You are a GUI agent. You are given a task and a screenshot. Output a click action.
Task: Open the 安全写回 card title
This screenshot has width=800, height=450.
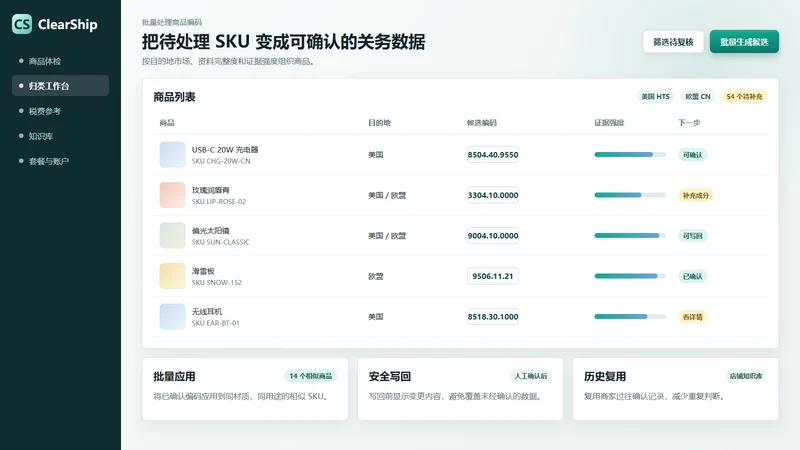click(x=390, y=377)
